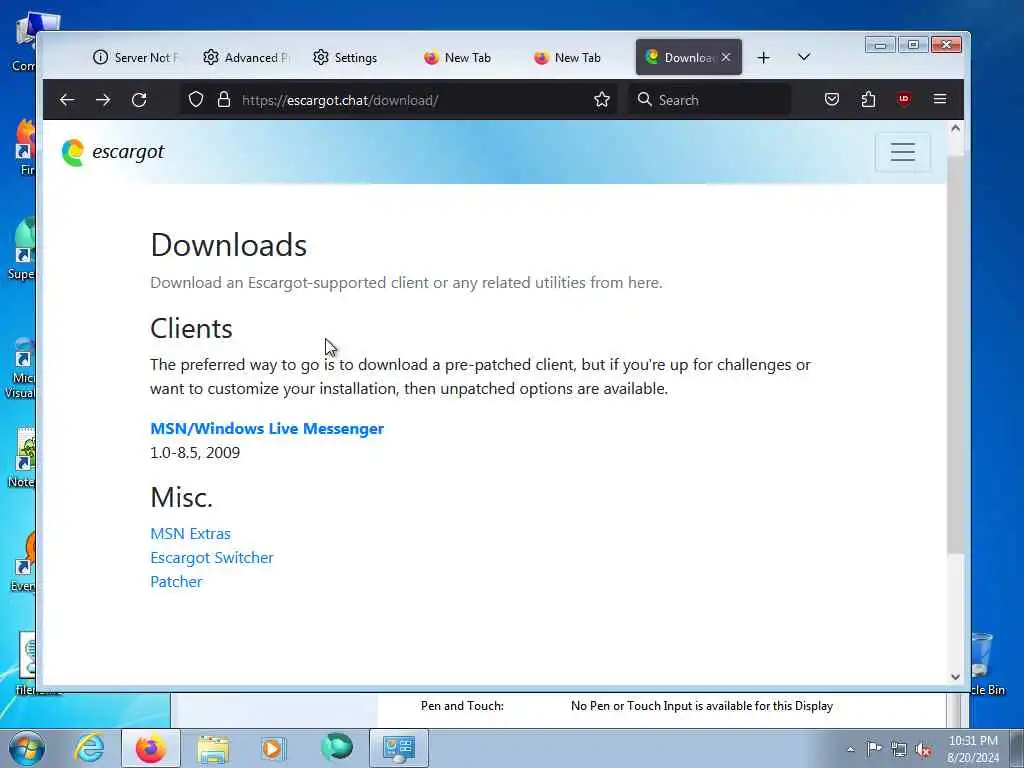
Task: Click the page scrollbar down arrow
Action: pos(955,677)
